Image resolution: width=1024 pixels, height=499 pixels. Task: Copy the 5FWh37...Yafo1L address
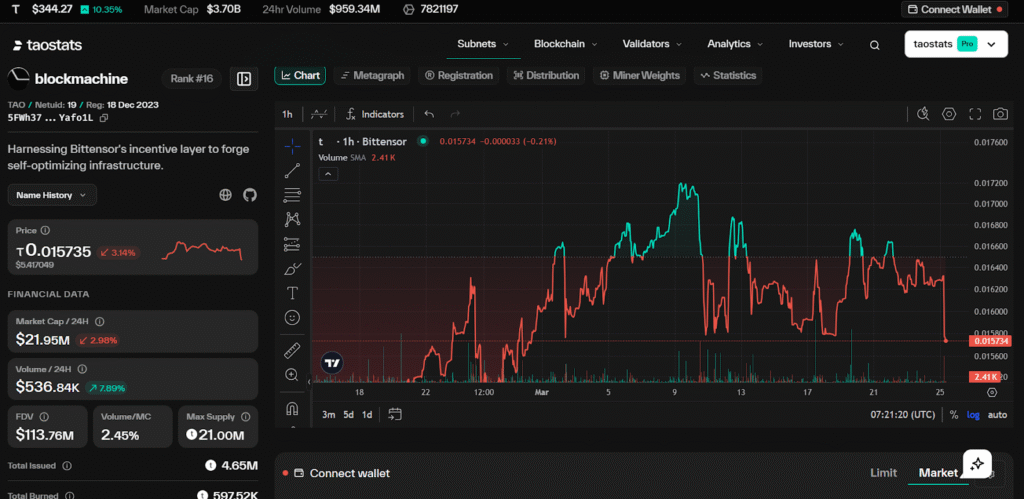click(x=104, y=118)
